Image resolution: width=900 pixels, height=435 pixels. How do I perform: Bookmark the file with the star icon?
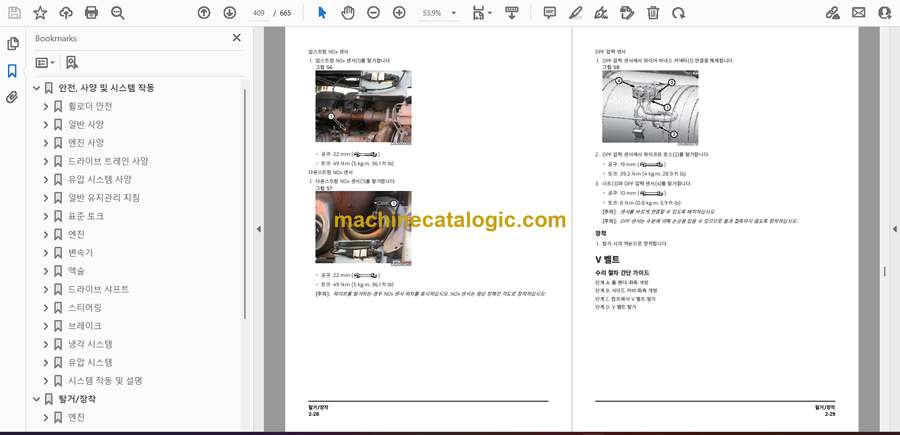click(x=40, y=13)
